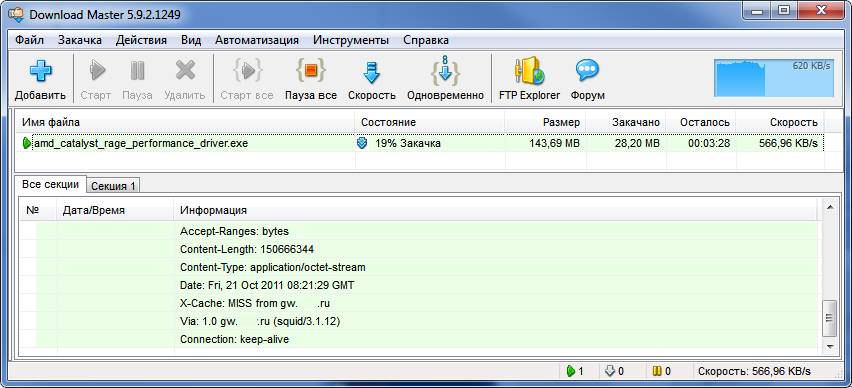Select the Via: 1.0 gw squid log line
This screenshot has width=852, height=388.
[x=418, y=321]
